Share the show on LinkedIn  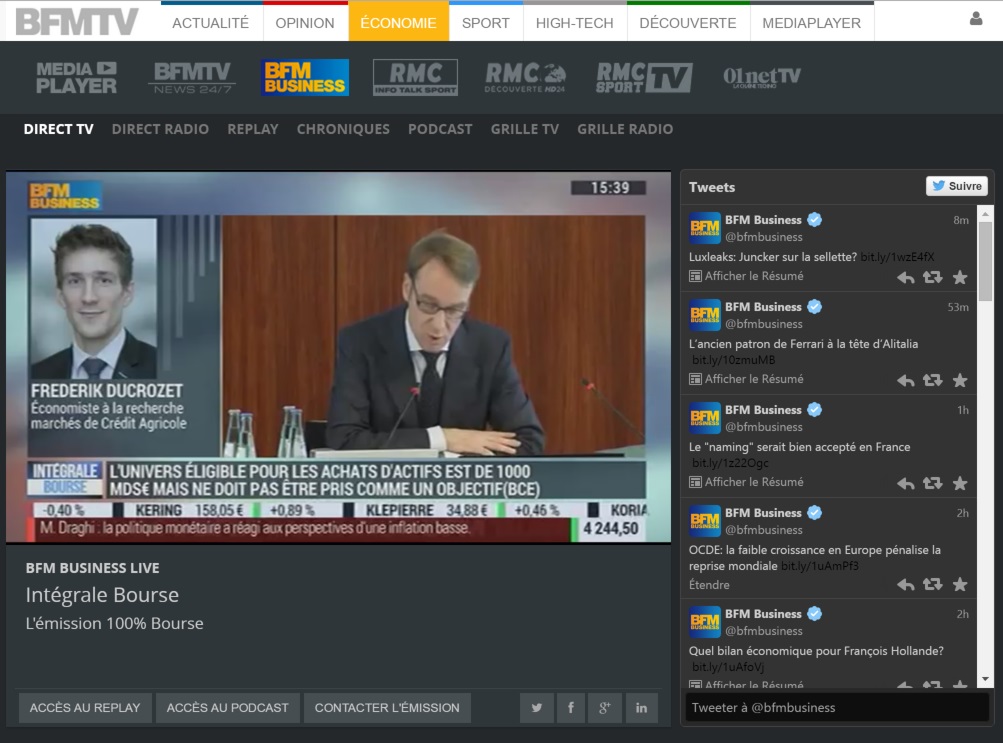point(641,708)
